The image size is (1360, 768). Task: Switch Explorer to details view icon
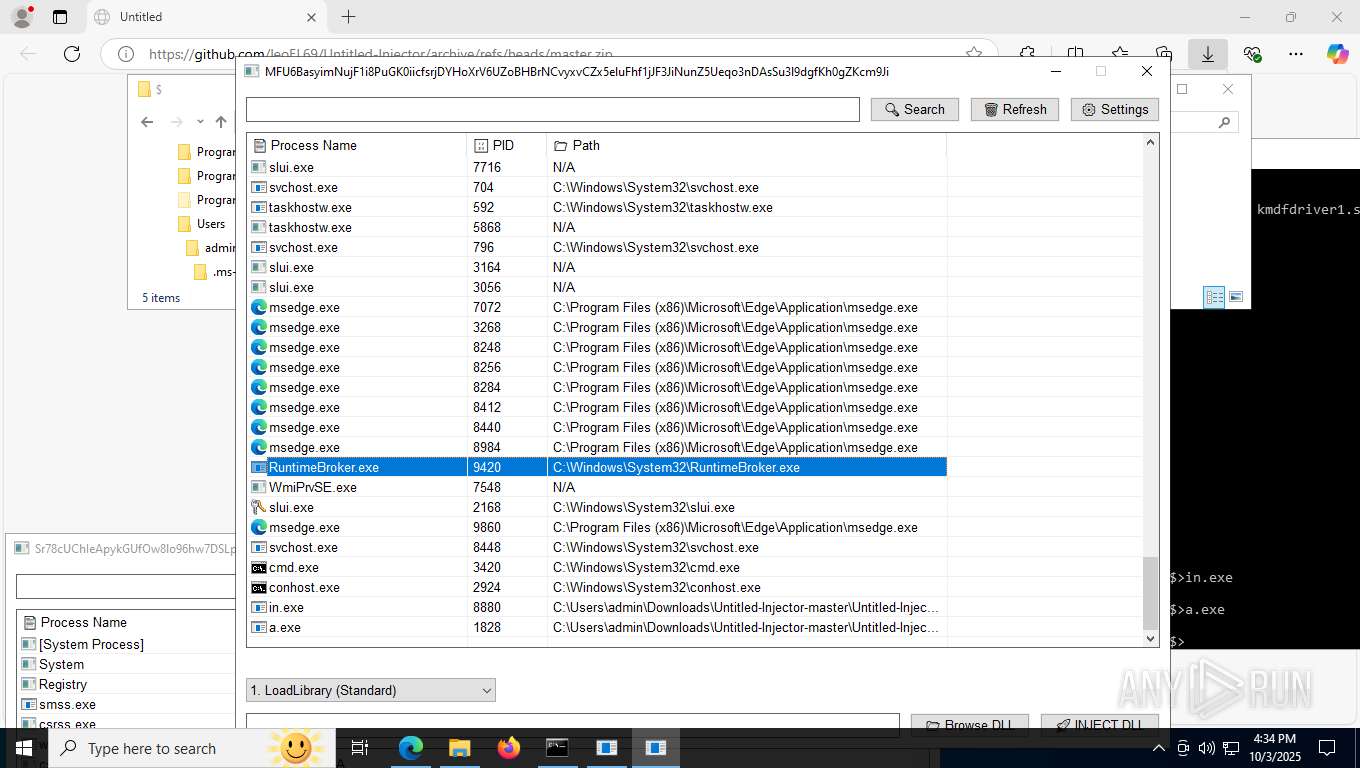click(x=1214, y=297)
